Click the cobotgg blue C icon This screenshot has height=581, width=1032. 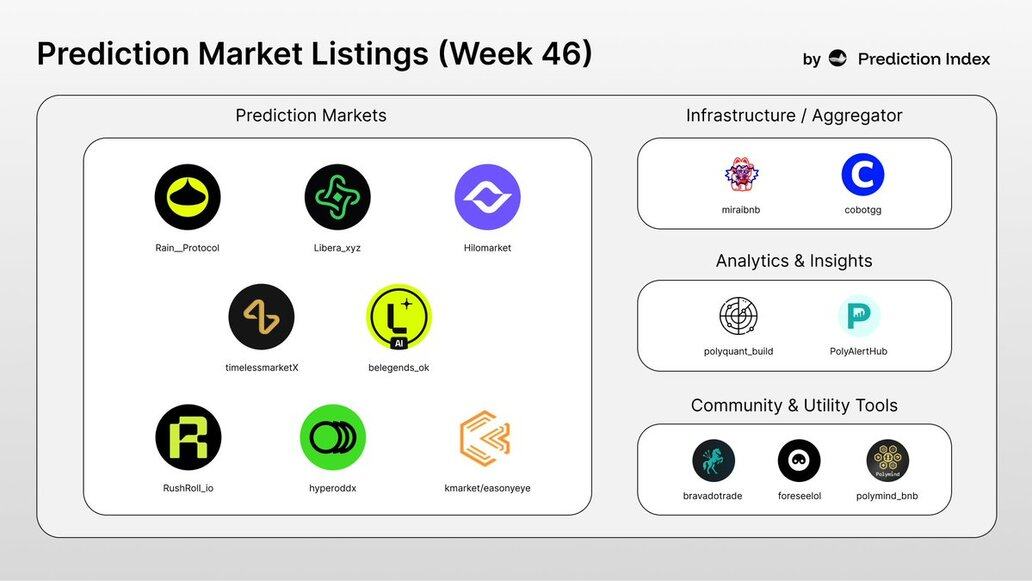click(x=863, y=175)
